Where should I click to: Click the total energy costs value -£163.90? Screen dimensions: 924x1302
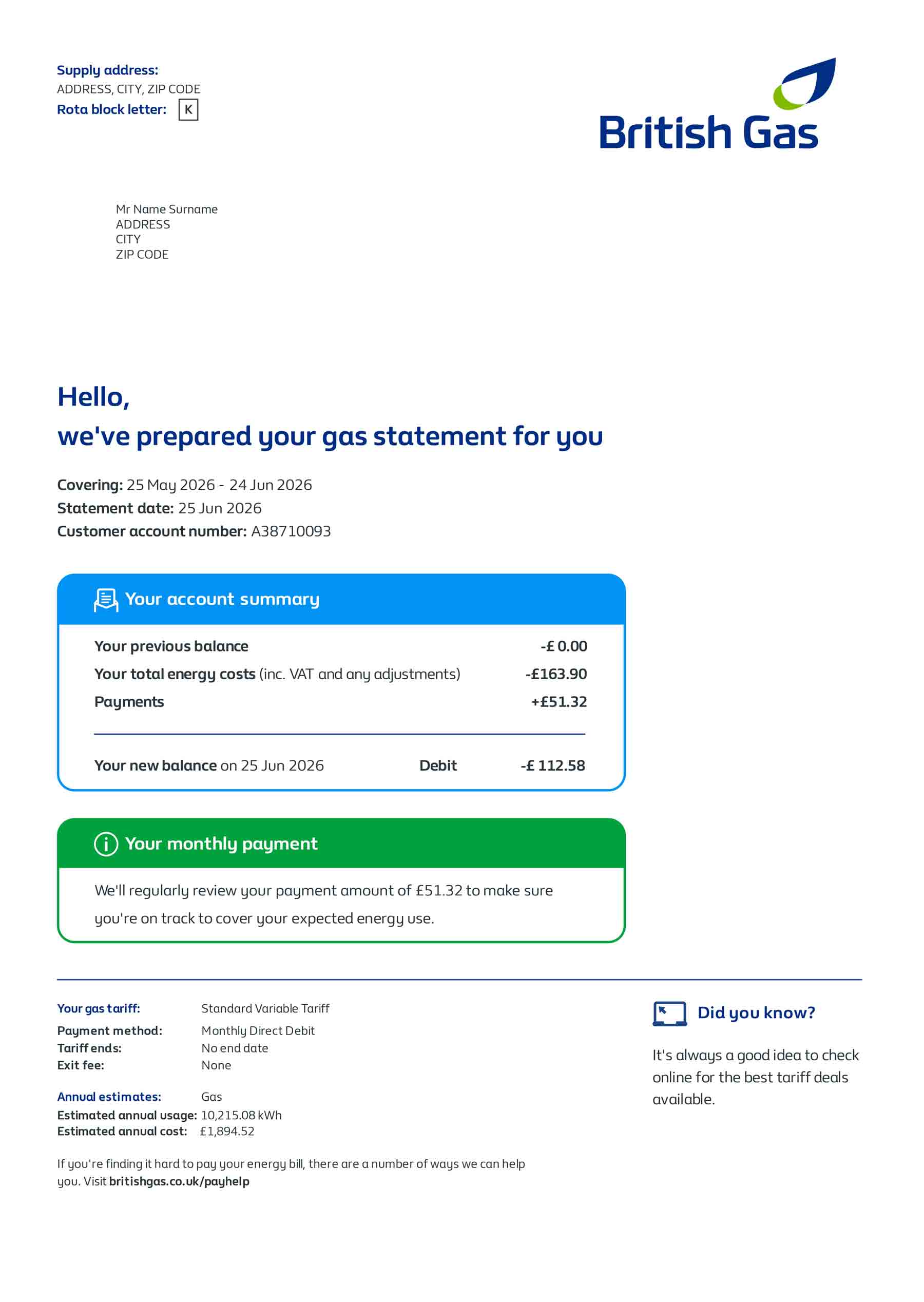tap(556, 674)
